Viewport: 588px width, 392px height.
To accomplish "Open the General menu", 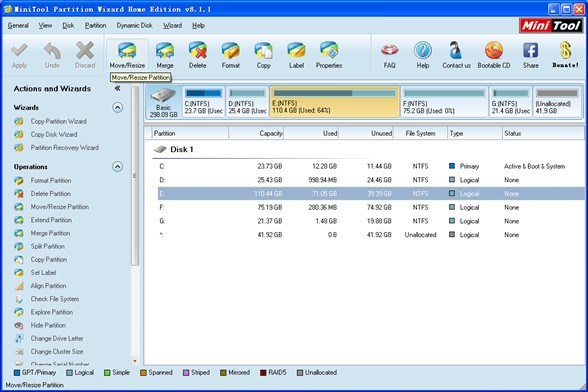I will pos(18,26).
